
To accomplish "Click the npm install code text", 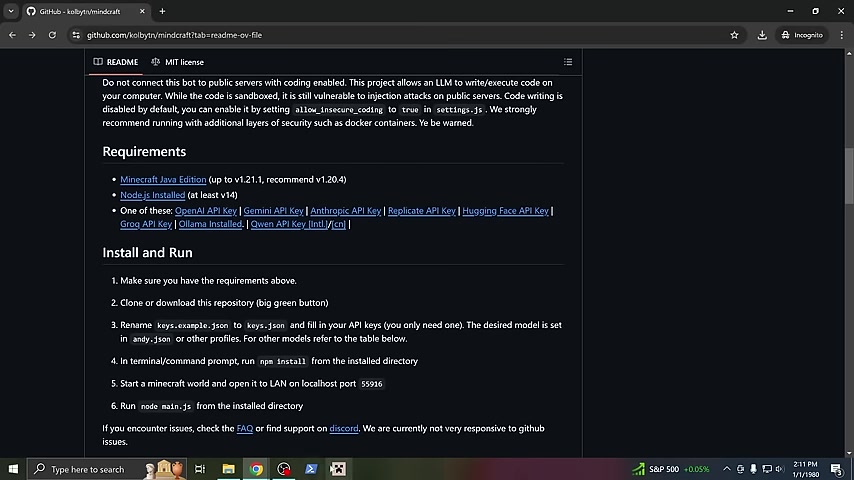I will point(283,361).
